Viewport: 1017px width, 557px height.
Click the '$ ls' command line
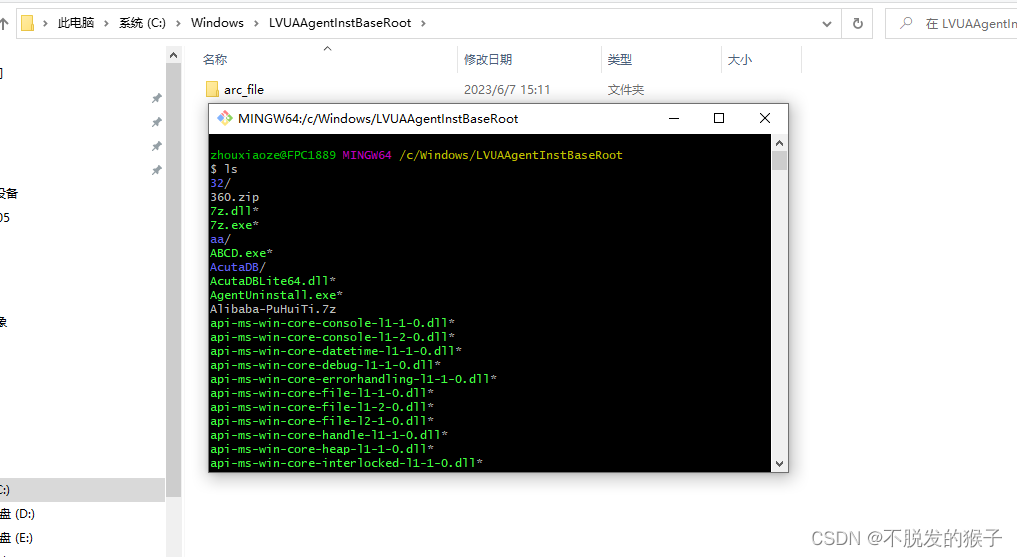point(224,169)
